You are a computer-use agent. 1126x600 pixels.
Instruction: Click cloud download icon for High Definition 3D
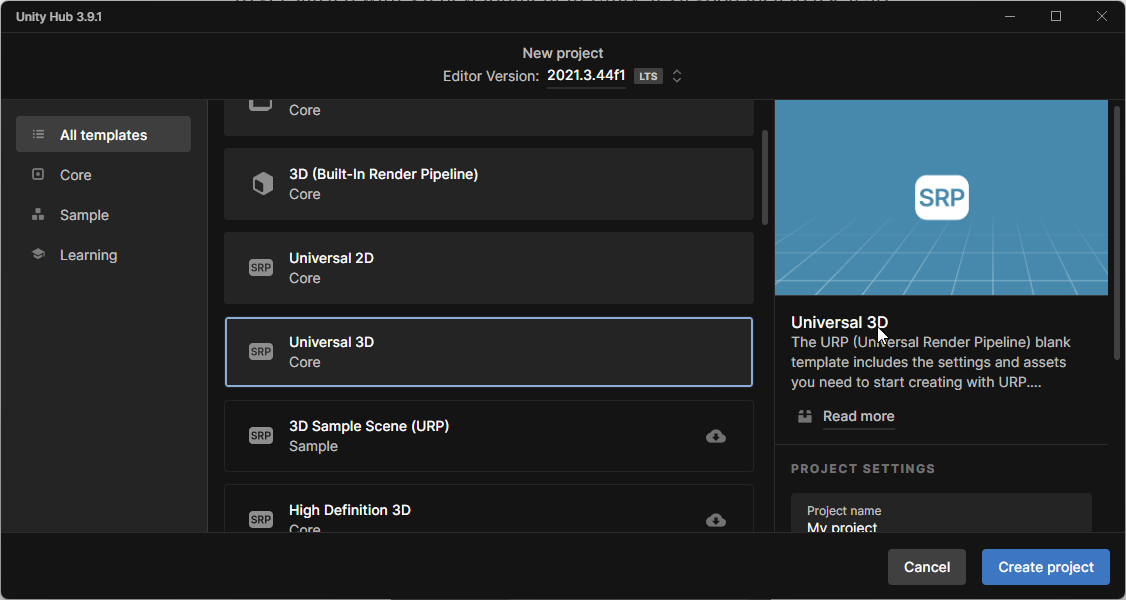(x=715, y=520)
